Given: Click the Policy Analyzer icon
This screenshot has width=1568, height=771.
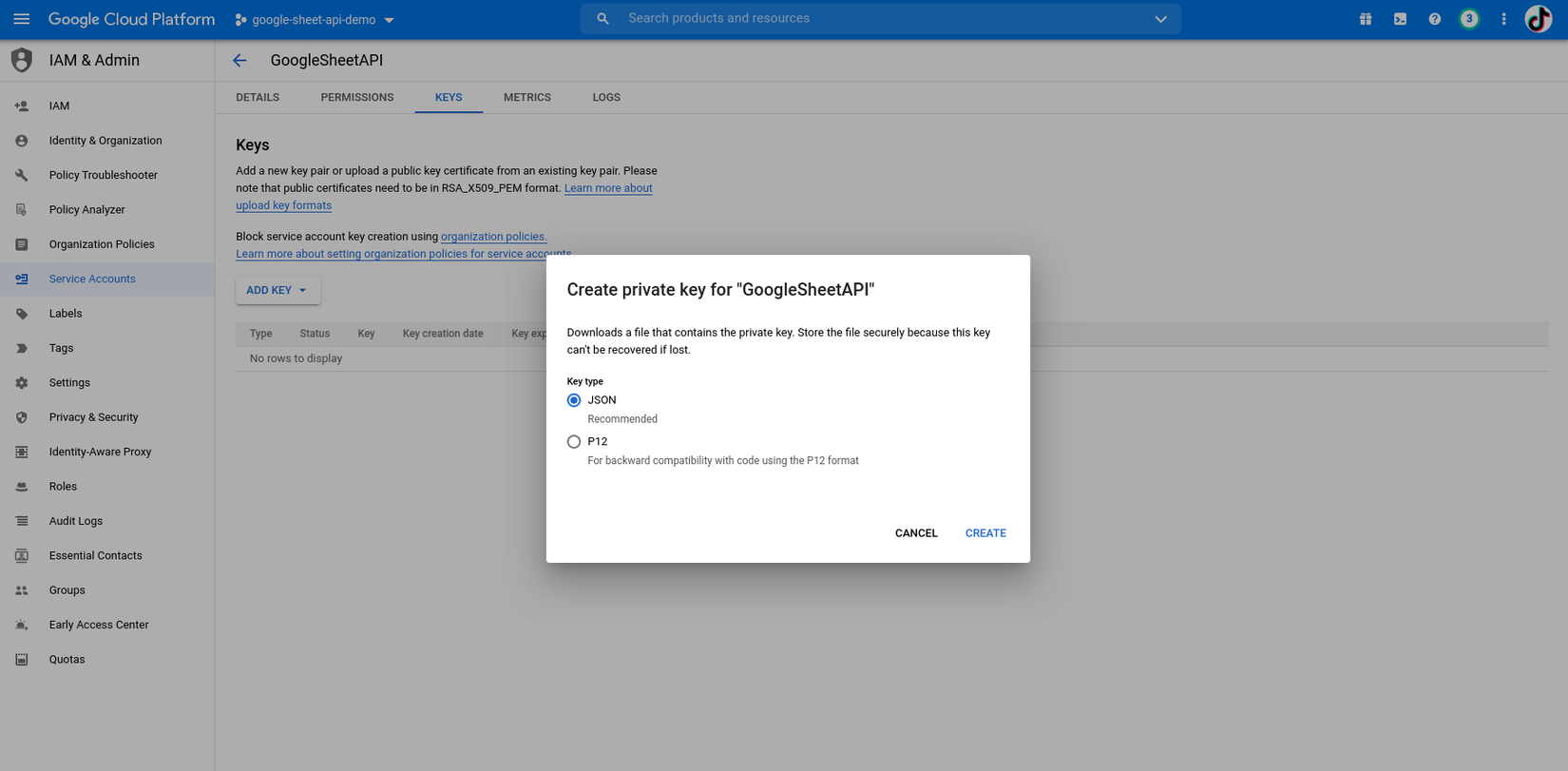Looking at the screenshot, I should (22, 210).
